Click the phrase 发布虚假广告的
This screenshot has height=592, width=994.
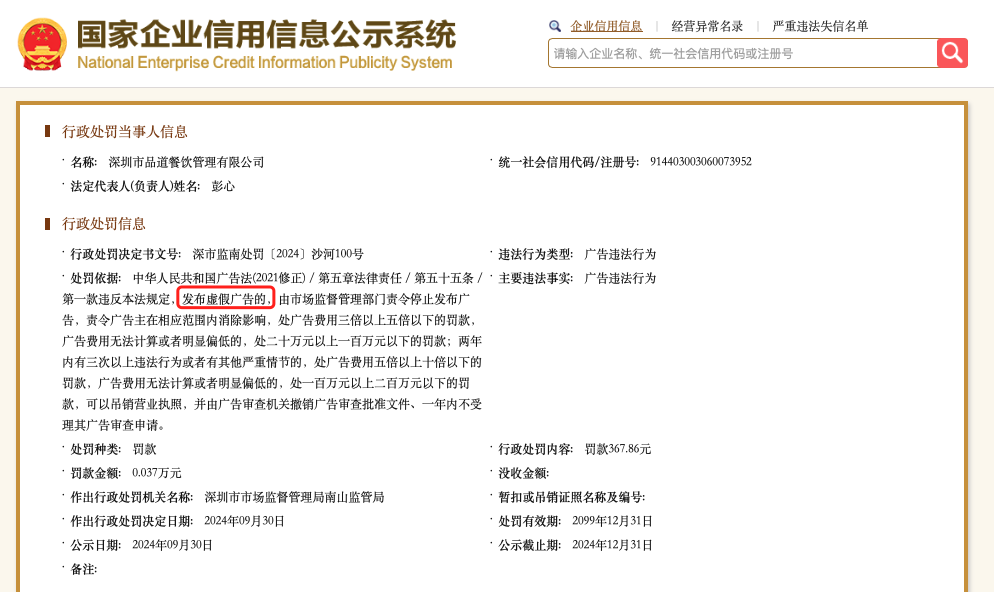[225, 299]
